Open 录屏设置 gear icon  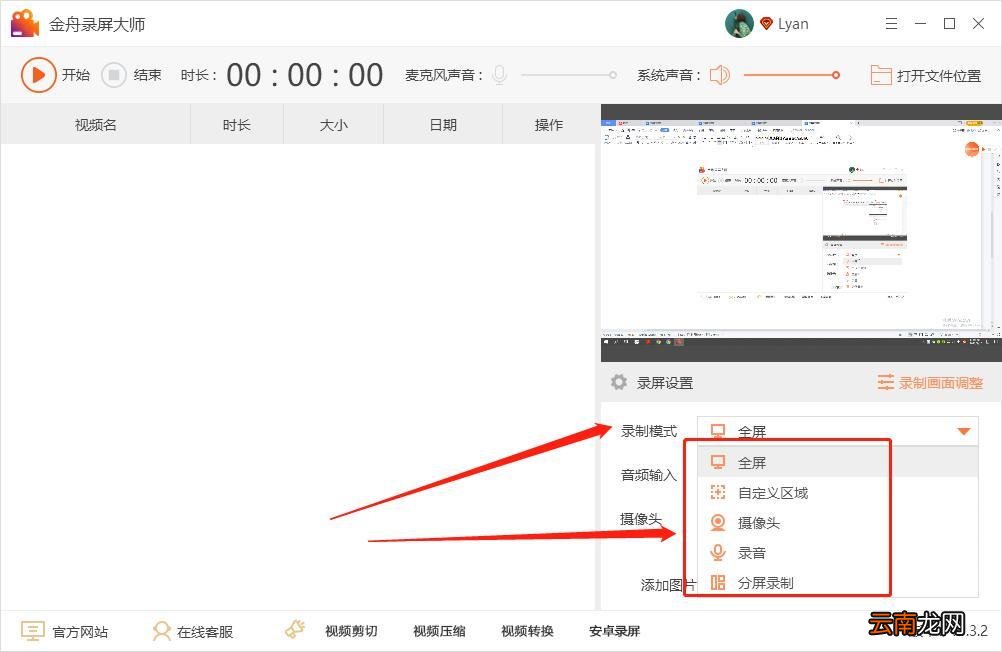[619, 382]
